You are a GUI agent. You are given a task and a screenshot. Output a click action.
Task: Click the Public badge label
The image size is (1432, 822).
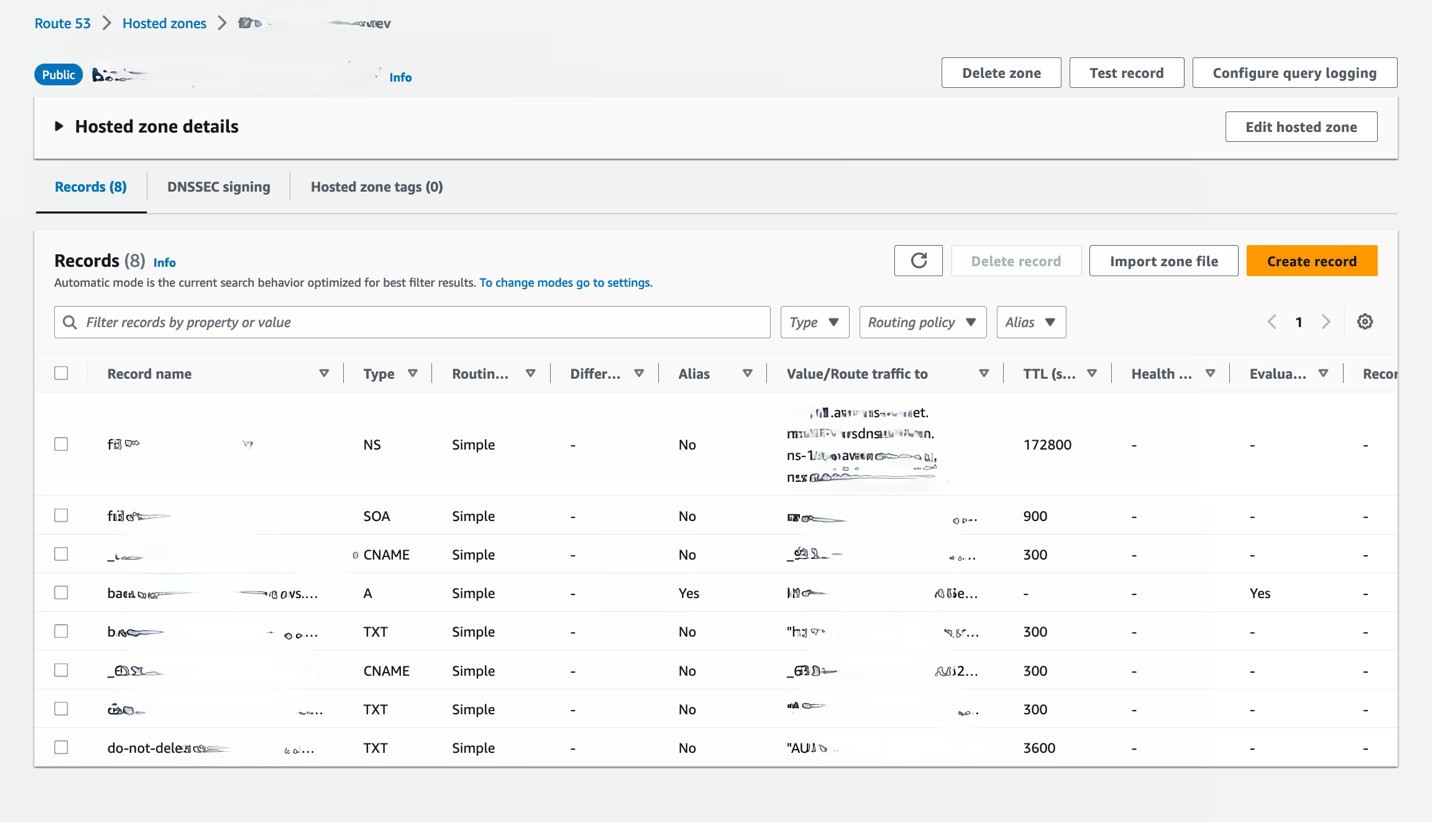pyautogui.click(x=58, y=75)
